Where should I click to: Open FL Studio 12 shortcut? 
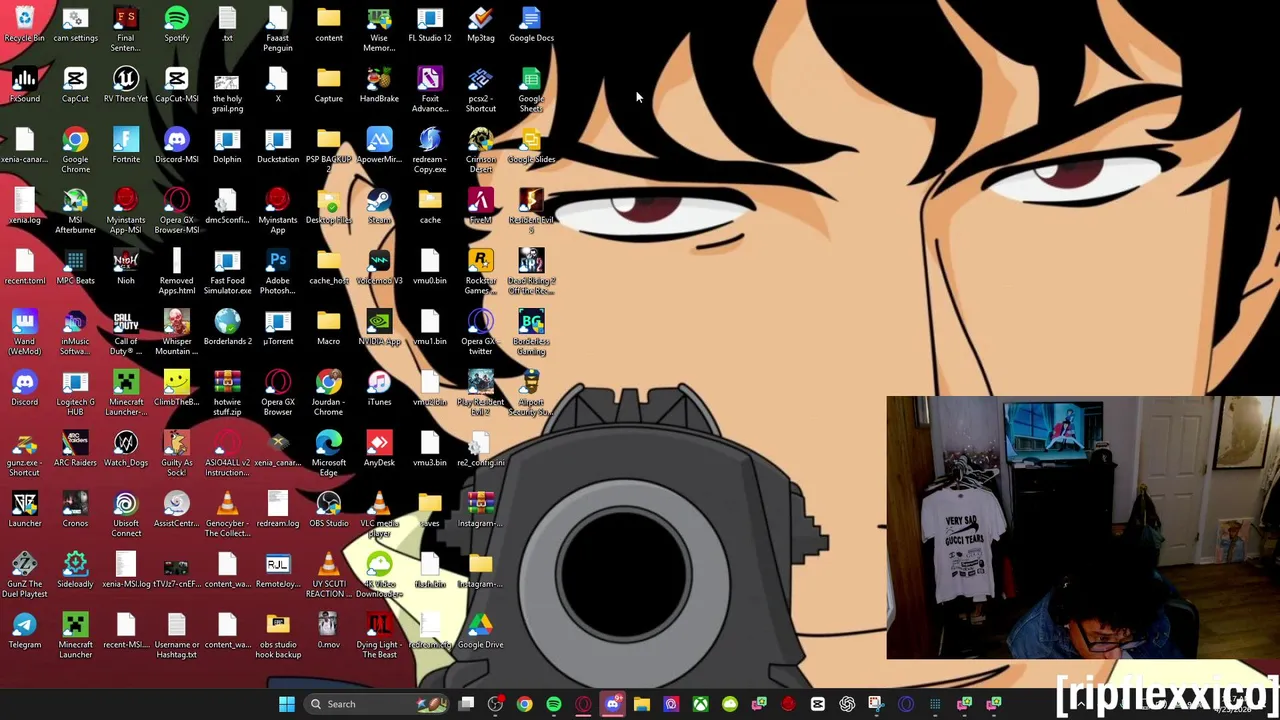[x=430, y=24]
